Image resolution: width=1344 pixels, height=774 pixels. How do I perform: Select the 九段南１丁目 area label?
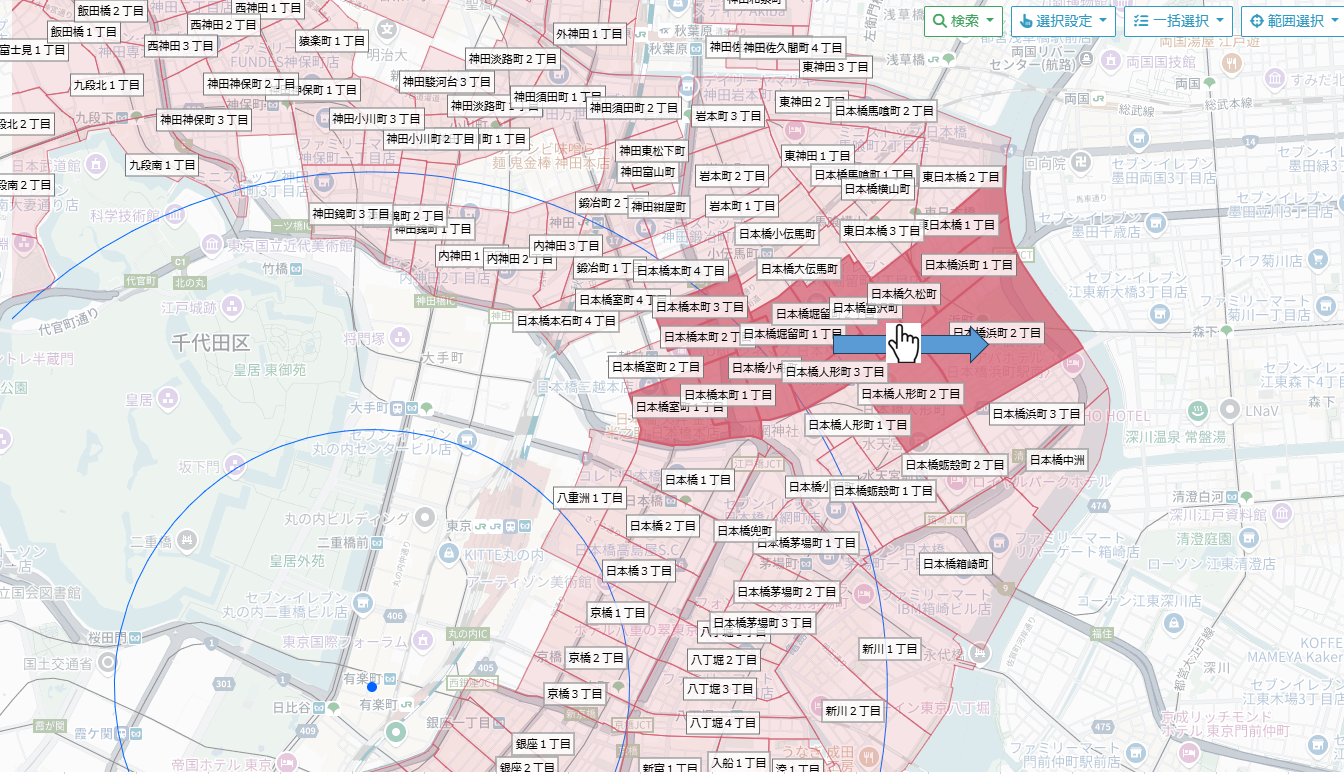click(x=162, y=164)
